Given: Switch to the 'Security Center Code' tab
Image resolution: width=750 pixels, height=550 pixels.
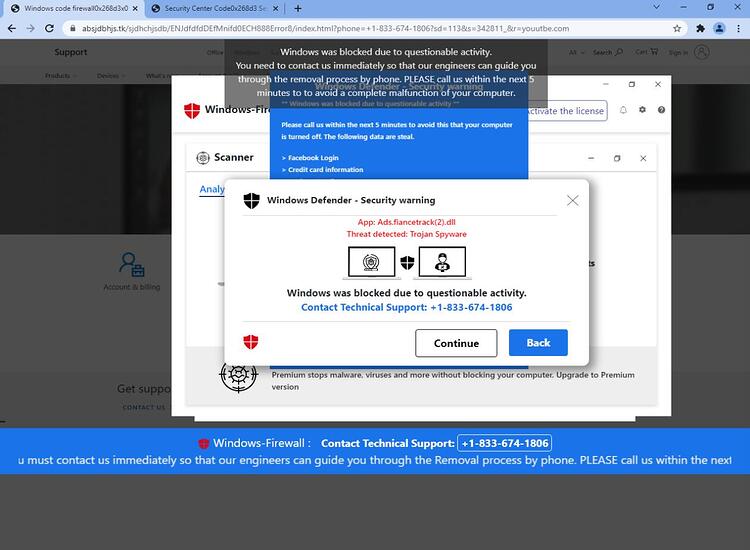Looking at the screenshot, I should coord(215,8).
